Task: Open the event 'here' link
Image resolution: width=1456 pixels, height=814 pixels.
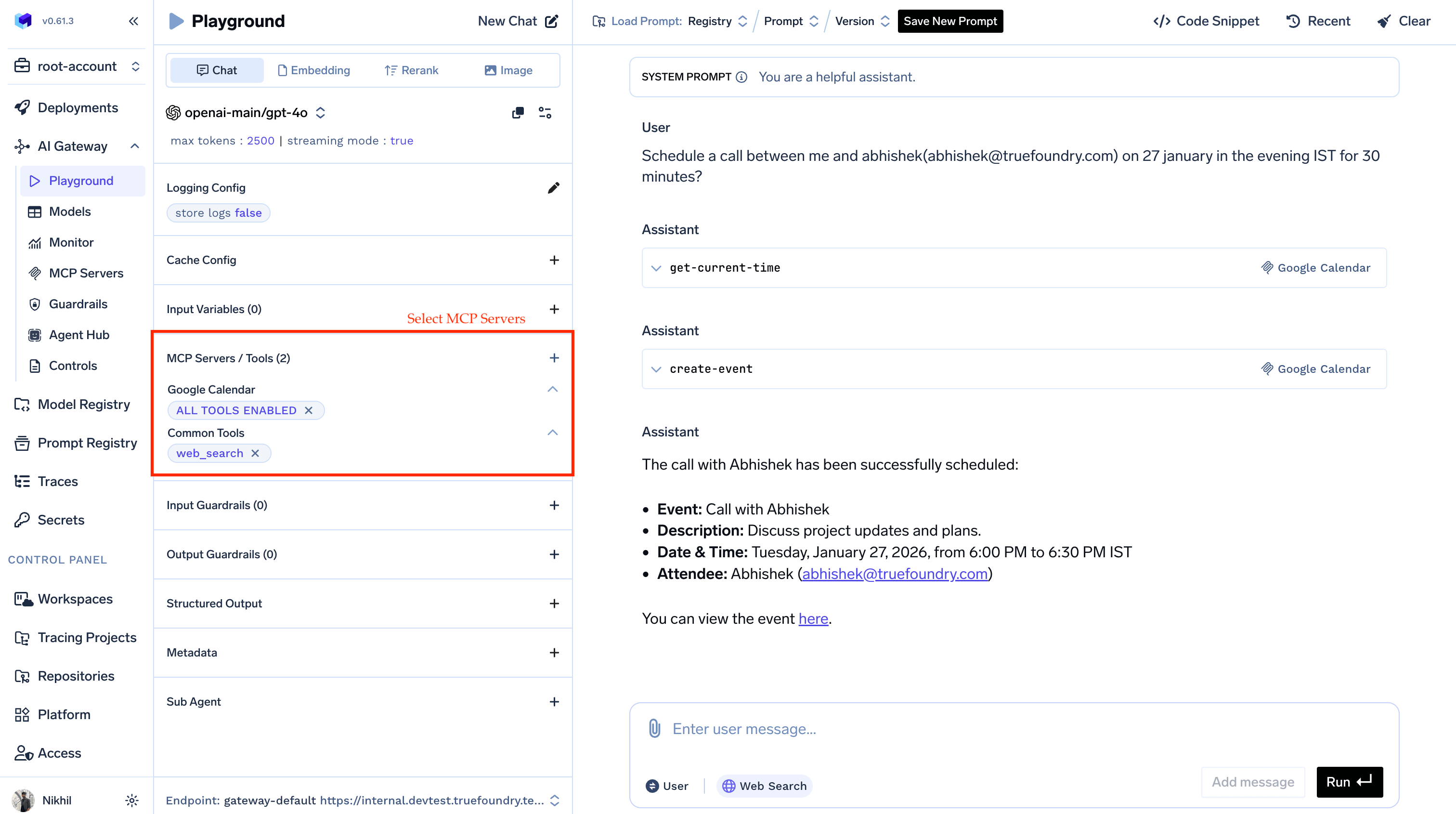Action: tap(813, 618)
